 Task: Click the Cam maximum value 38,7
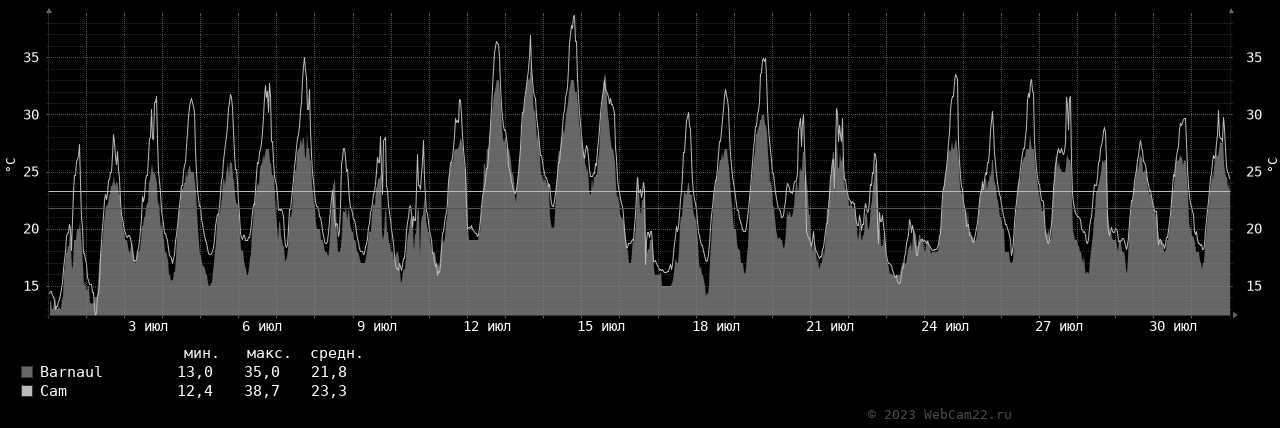(x=262, y=391)
